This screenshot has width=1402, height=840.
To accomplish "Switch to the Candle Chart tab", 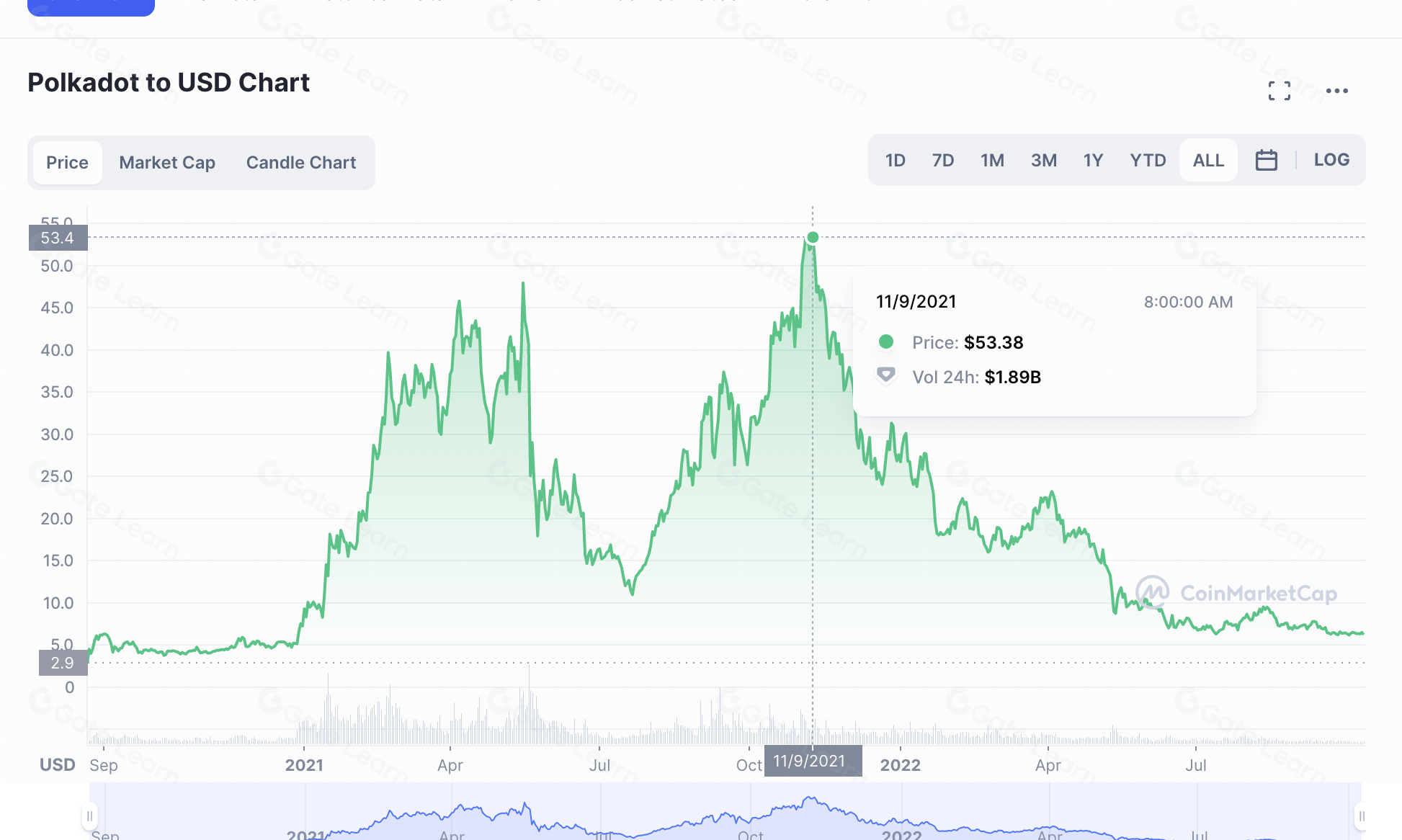I will tap(301, 163).
